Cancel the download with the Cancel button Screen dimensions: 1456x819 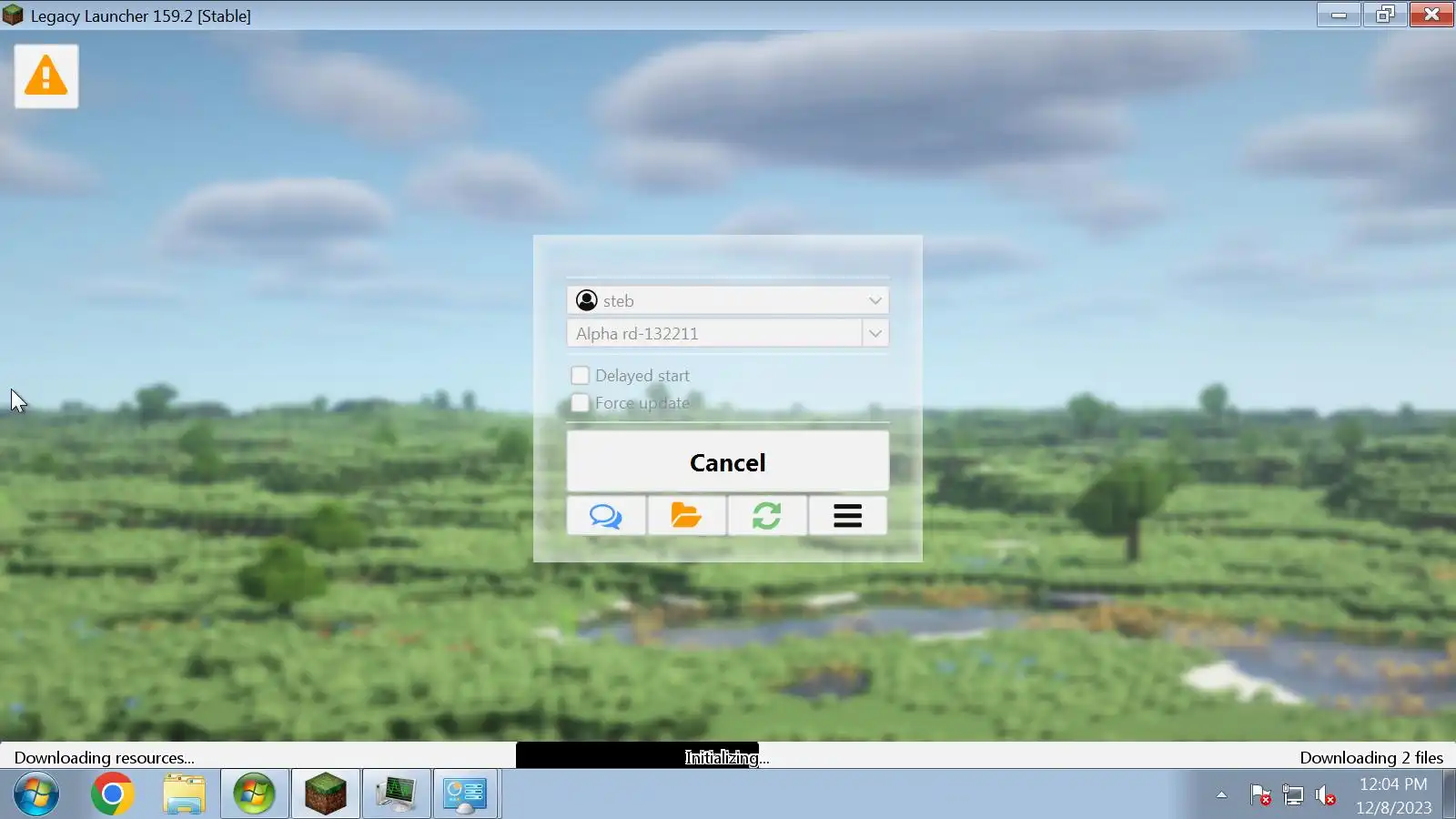728,461
